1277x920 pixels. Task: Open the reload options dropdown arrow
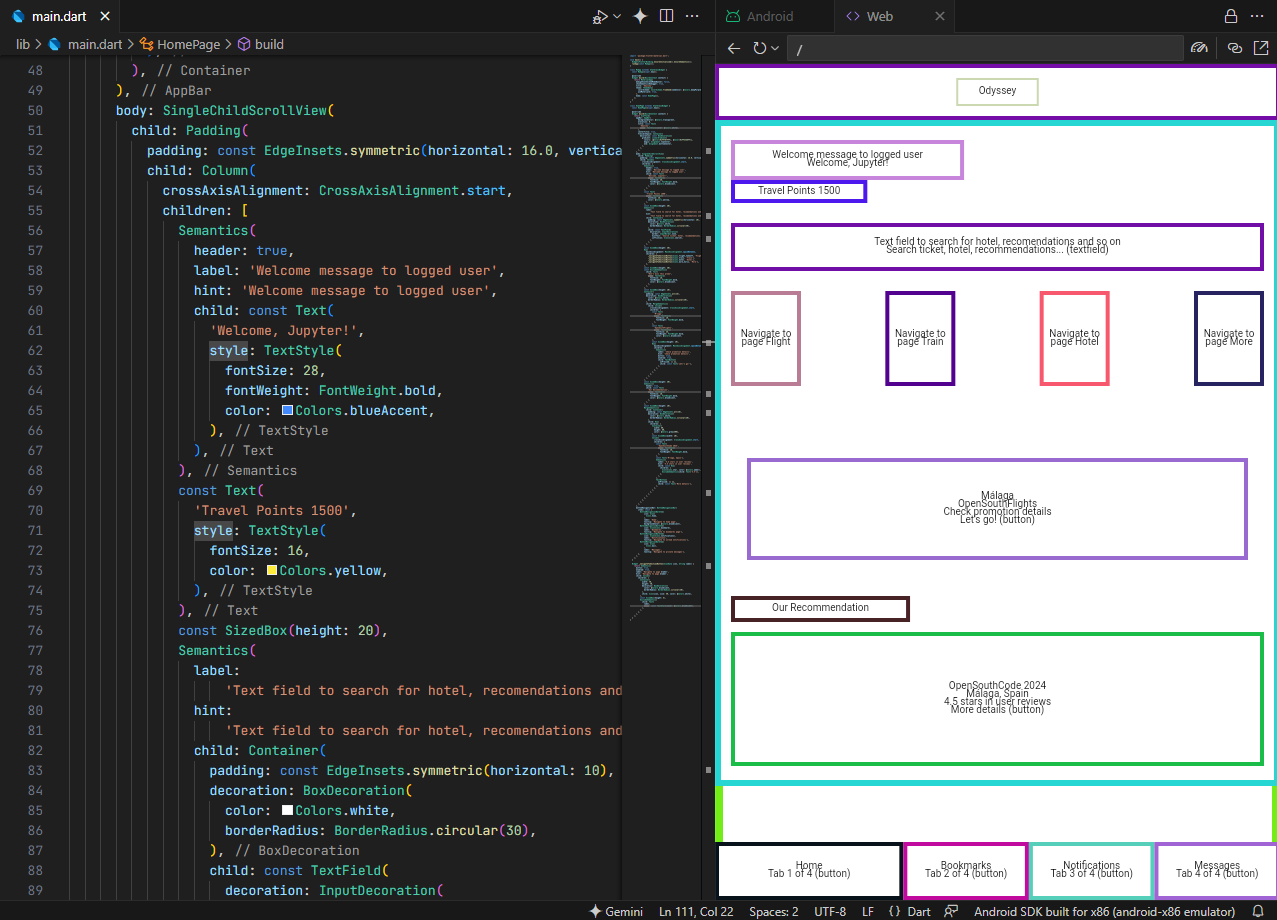[x=775, y=48]
